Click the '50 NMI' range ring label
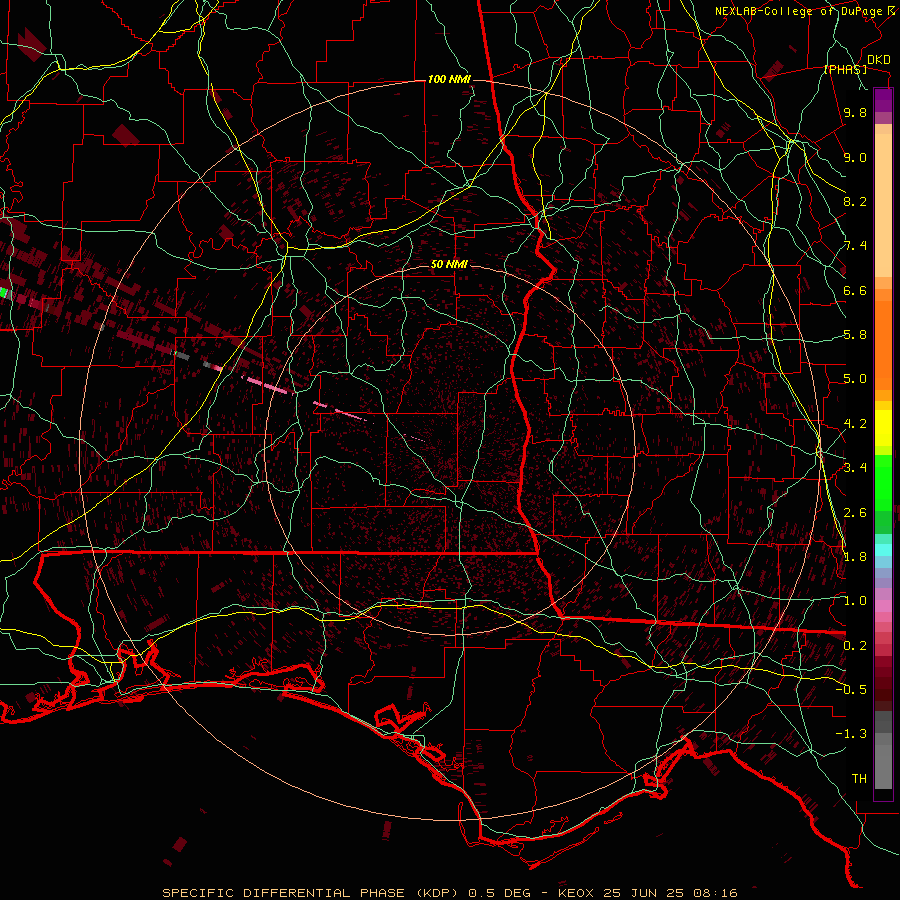The width and height of the screenshot is (900, 900). click(x=449, y=264)
